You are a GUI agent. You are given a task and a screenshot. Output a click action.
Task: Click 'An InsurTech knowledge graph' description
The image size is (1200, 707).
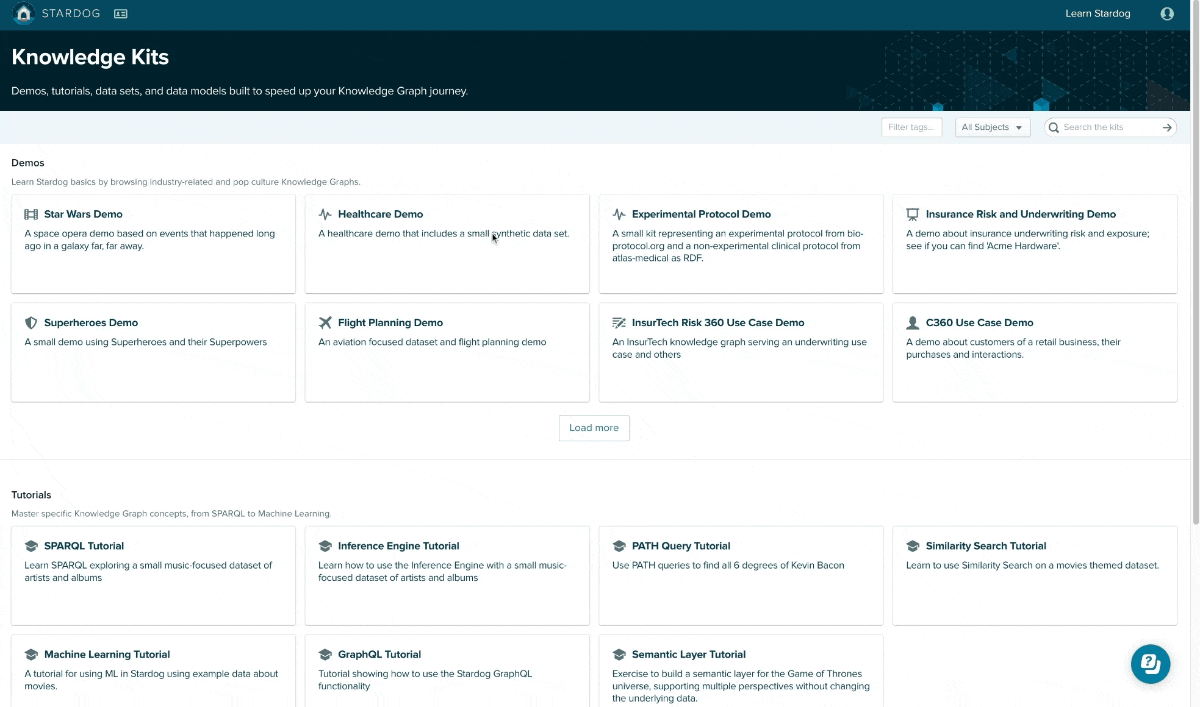pyautogui.click(x=739, y=348)
